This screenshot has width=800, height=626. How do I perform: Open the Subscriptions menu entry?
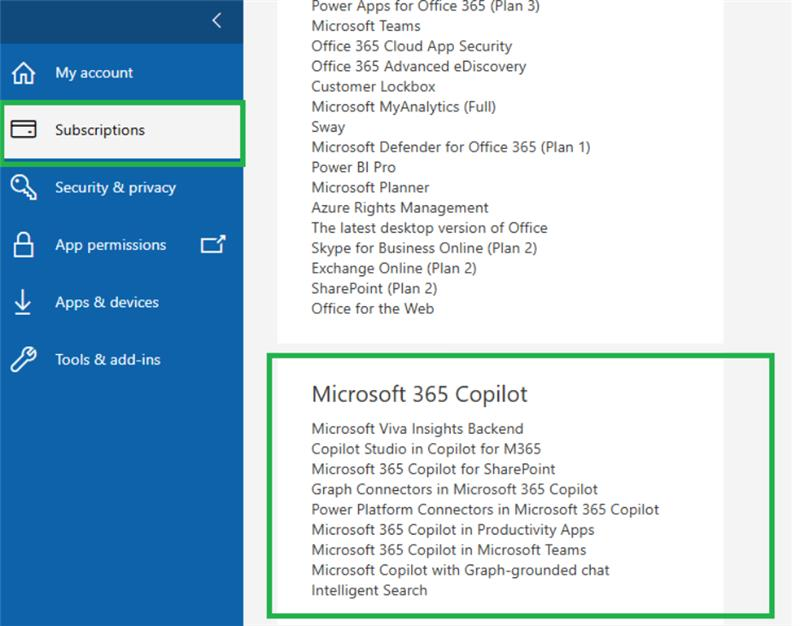(100, 129)
